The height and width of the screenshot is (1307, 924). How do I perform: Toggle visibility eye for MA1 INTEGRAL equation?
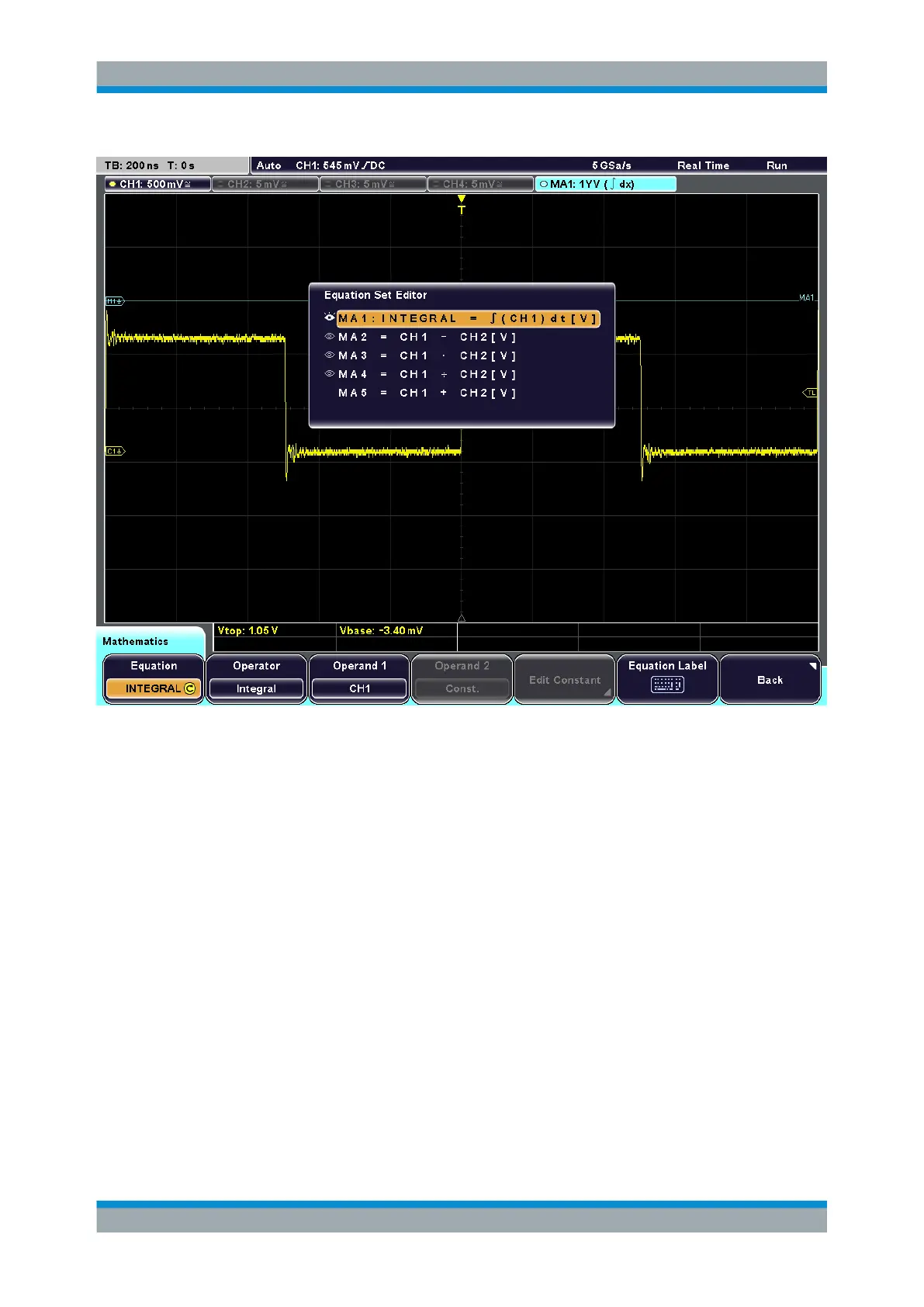click(330, 318)
